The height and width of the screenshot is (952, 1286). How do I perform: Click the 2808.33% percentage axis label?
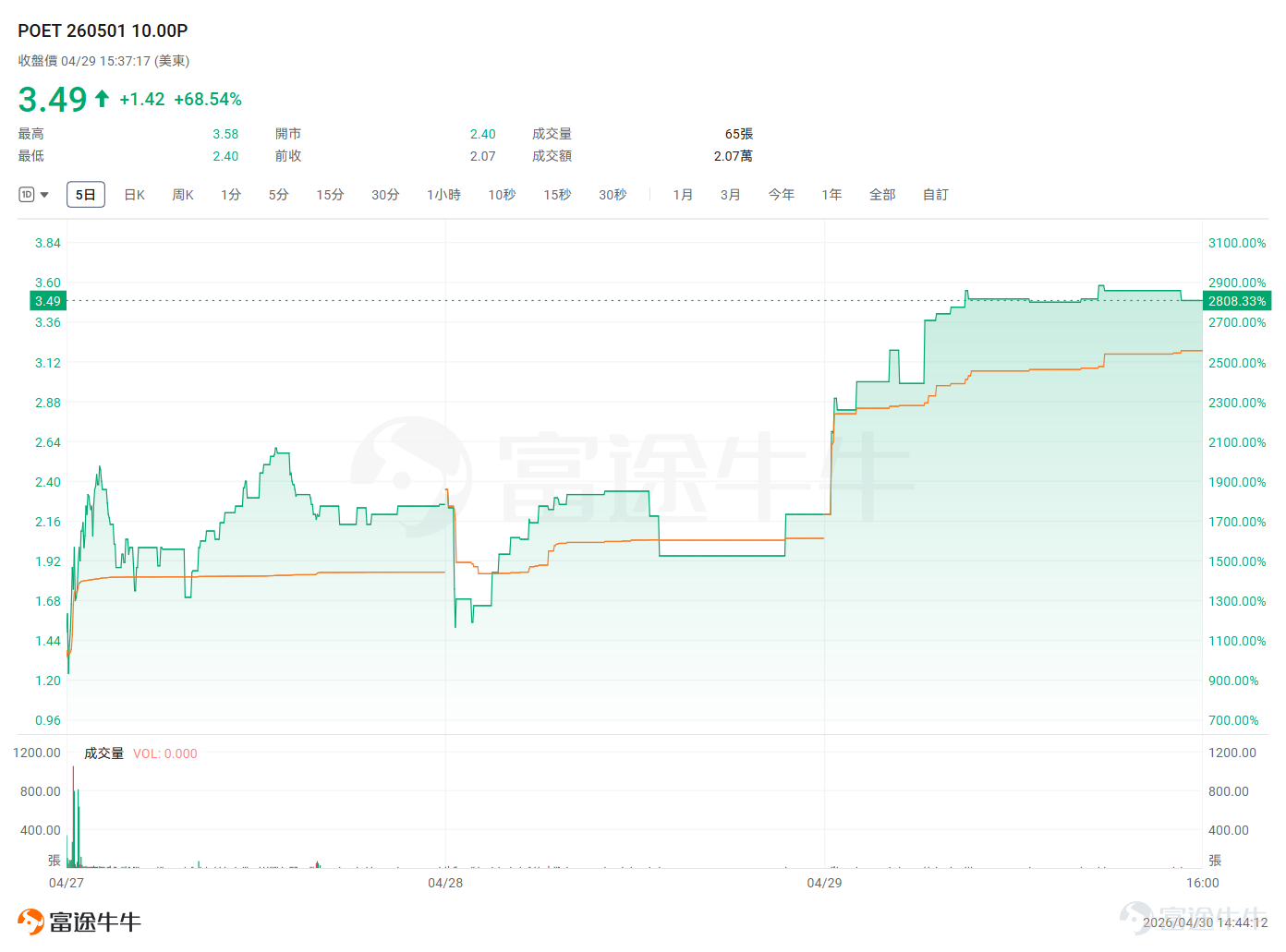pos(1237,301)
